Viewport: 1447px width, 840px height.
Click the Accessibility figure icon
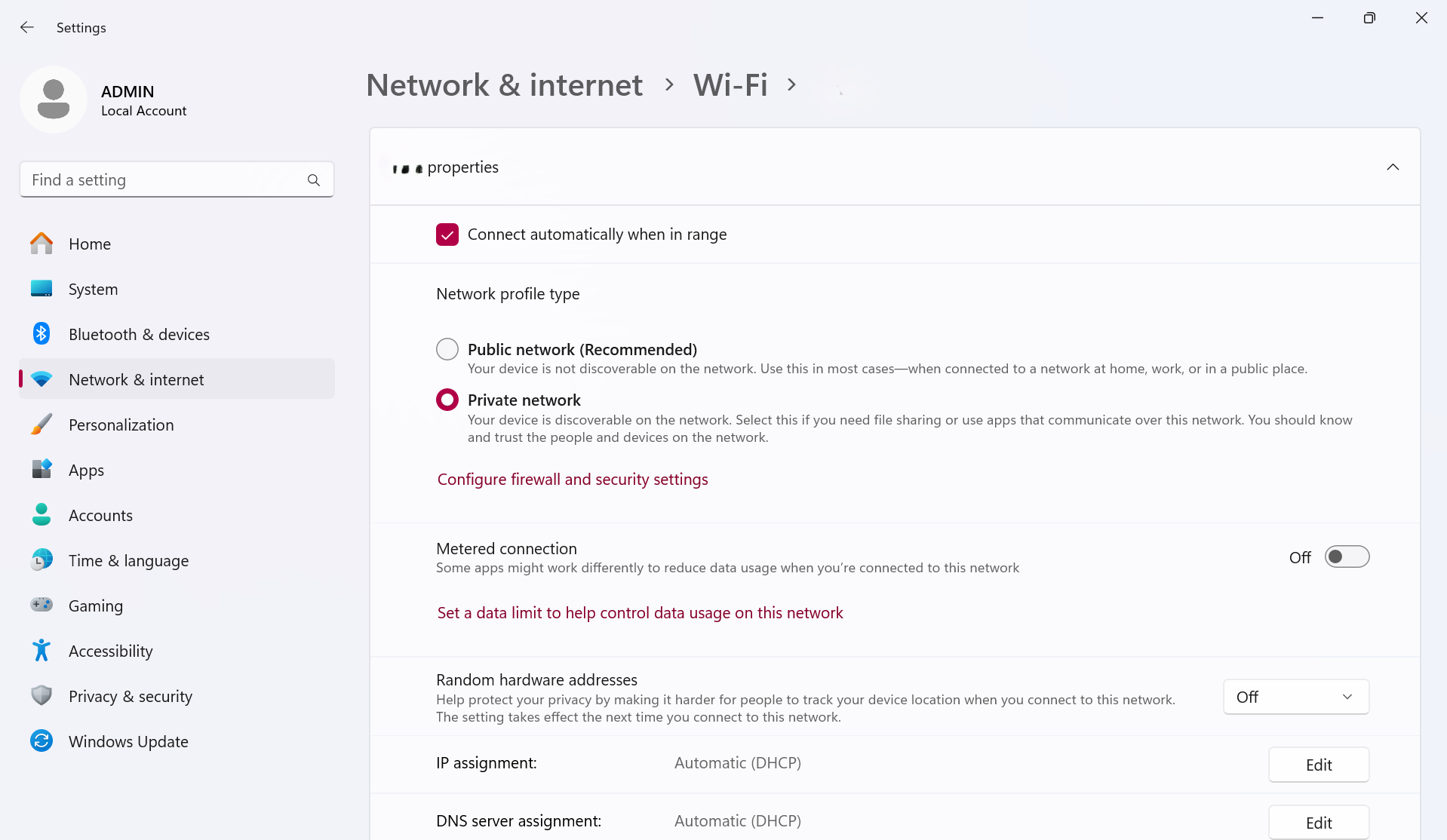41,651
